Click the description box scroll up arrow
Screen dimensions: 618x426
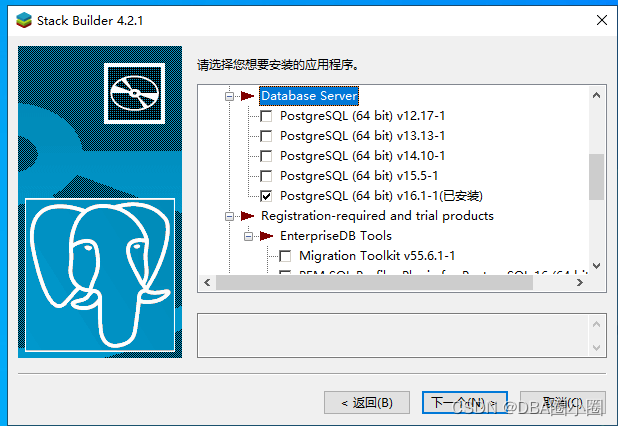click(x=597, y=324)
